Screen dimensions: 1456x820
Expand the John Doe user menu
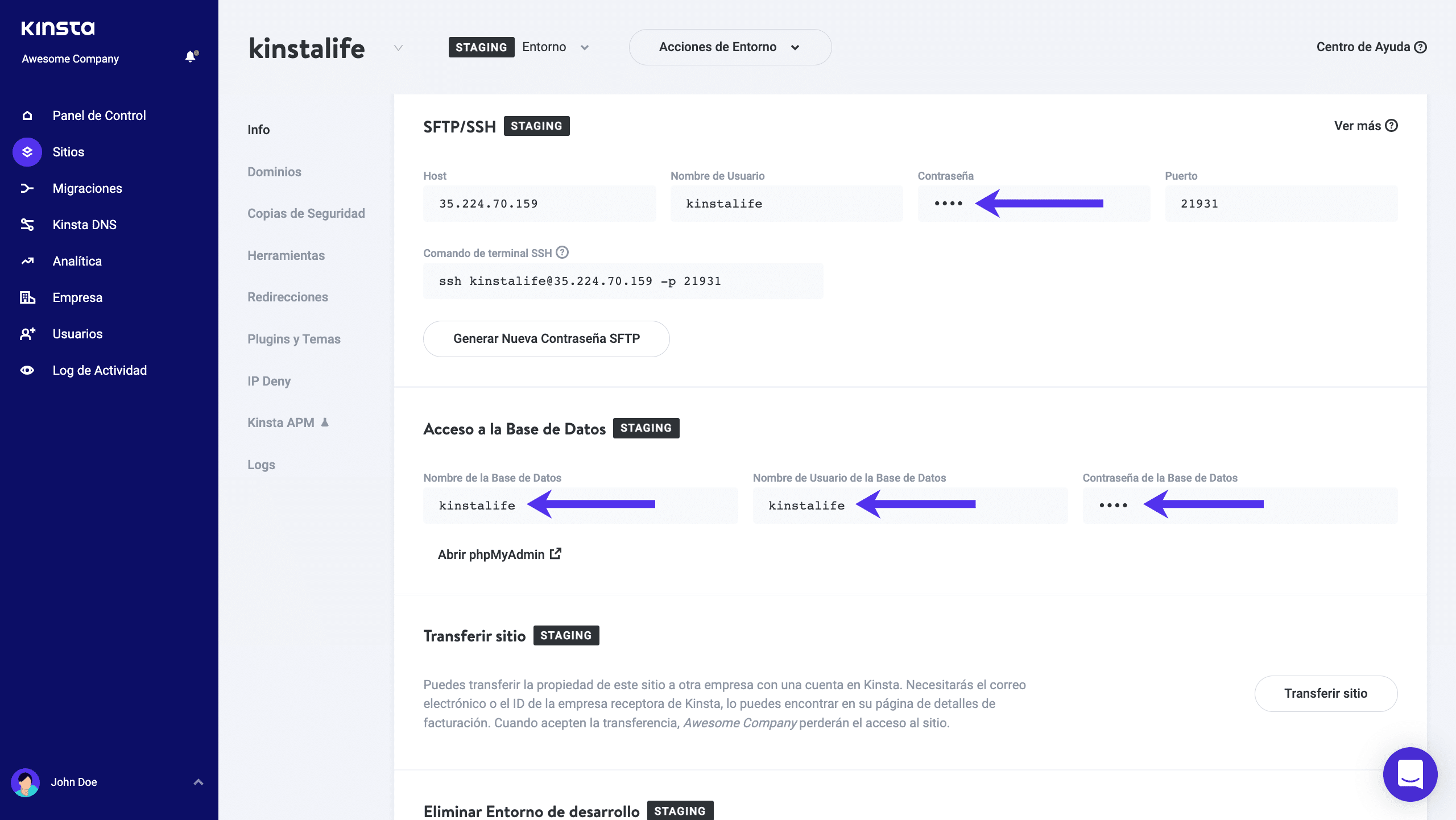(198, 782)
